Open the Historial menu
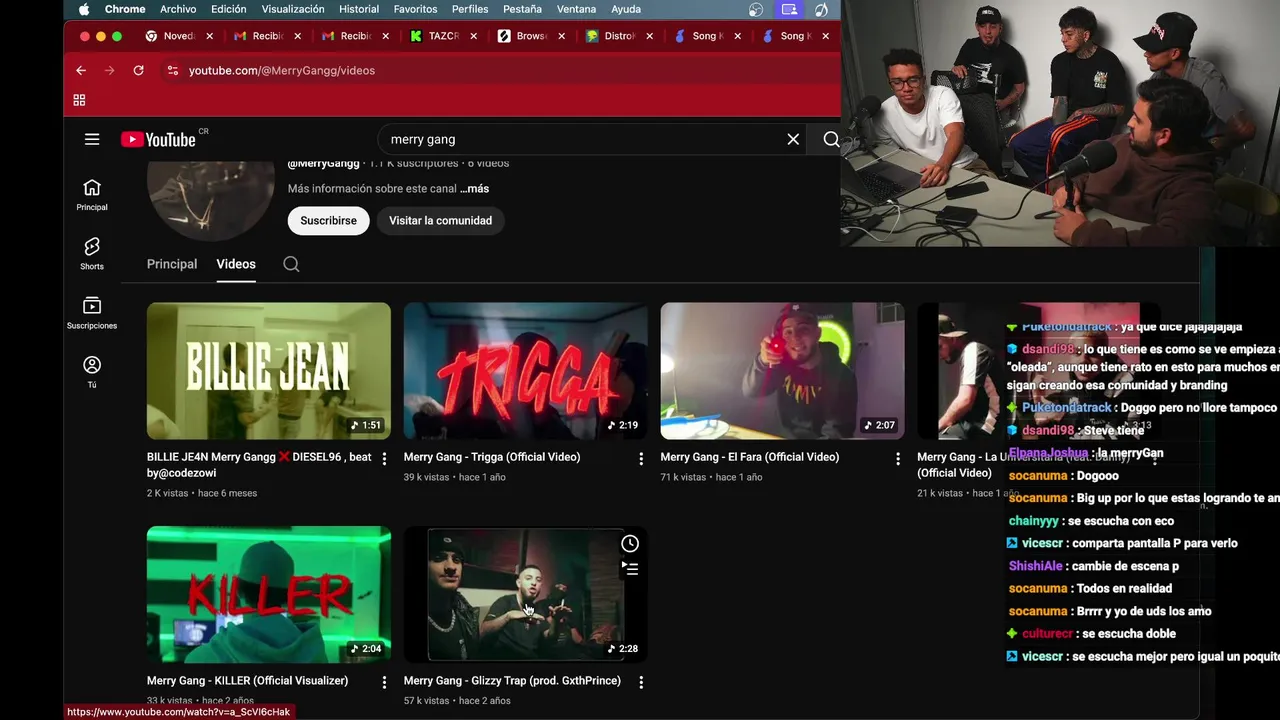Screen dimensions: 1280x720 (x=359, y=9)
